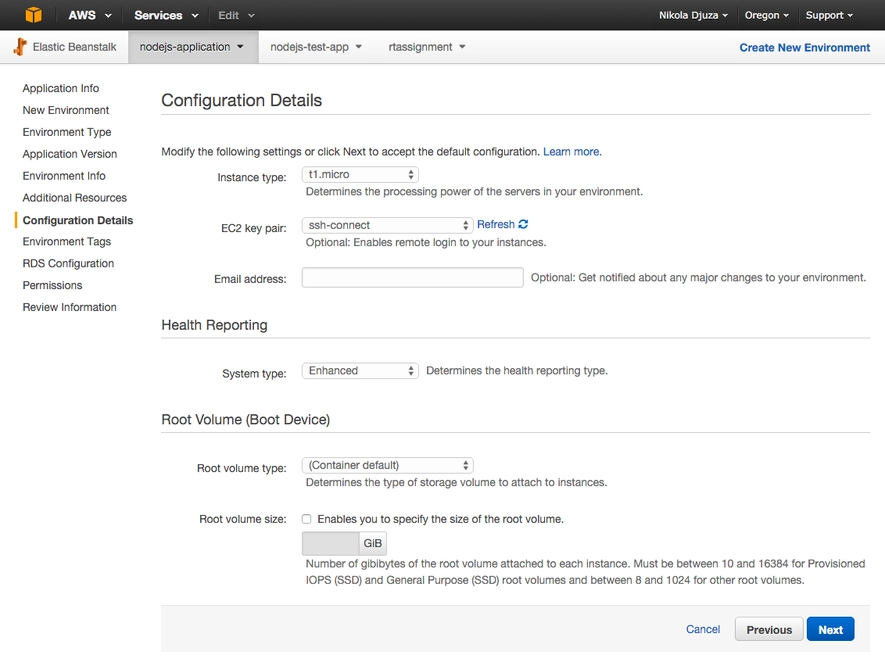885x658 pixels.
Task: Open the Services menu in top bar
Action: point(166,15)
